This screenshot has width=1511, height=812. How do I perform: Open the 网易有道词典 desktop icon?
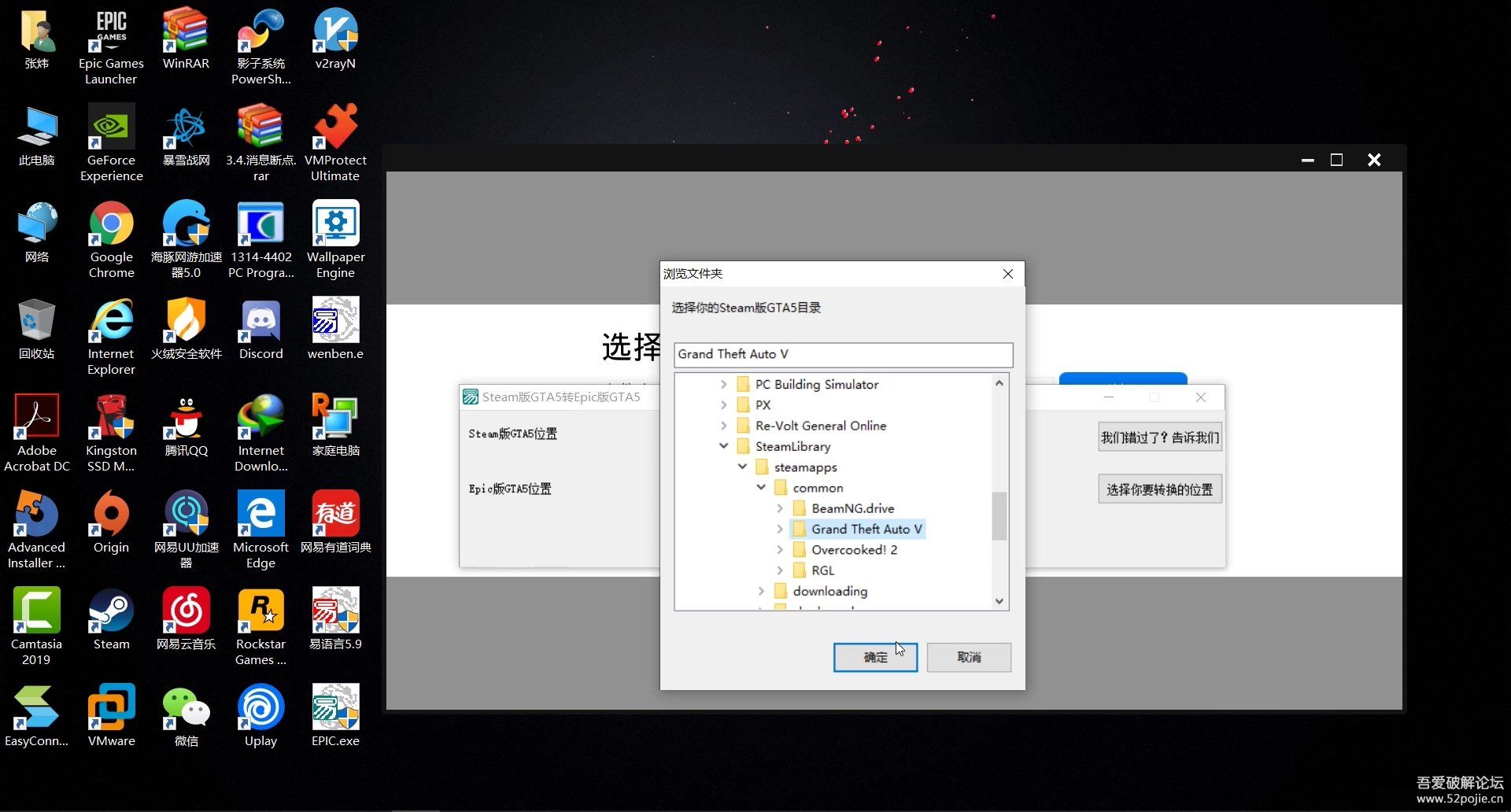point(335,522)
